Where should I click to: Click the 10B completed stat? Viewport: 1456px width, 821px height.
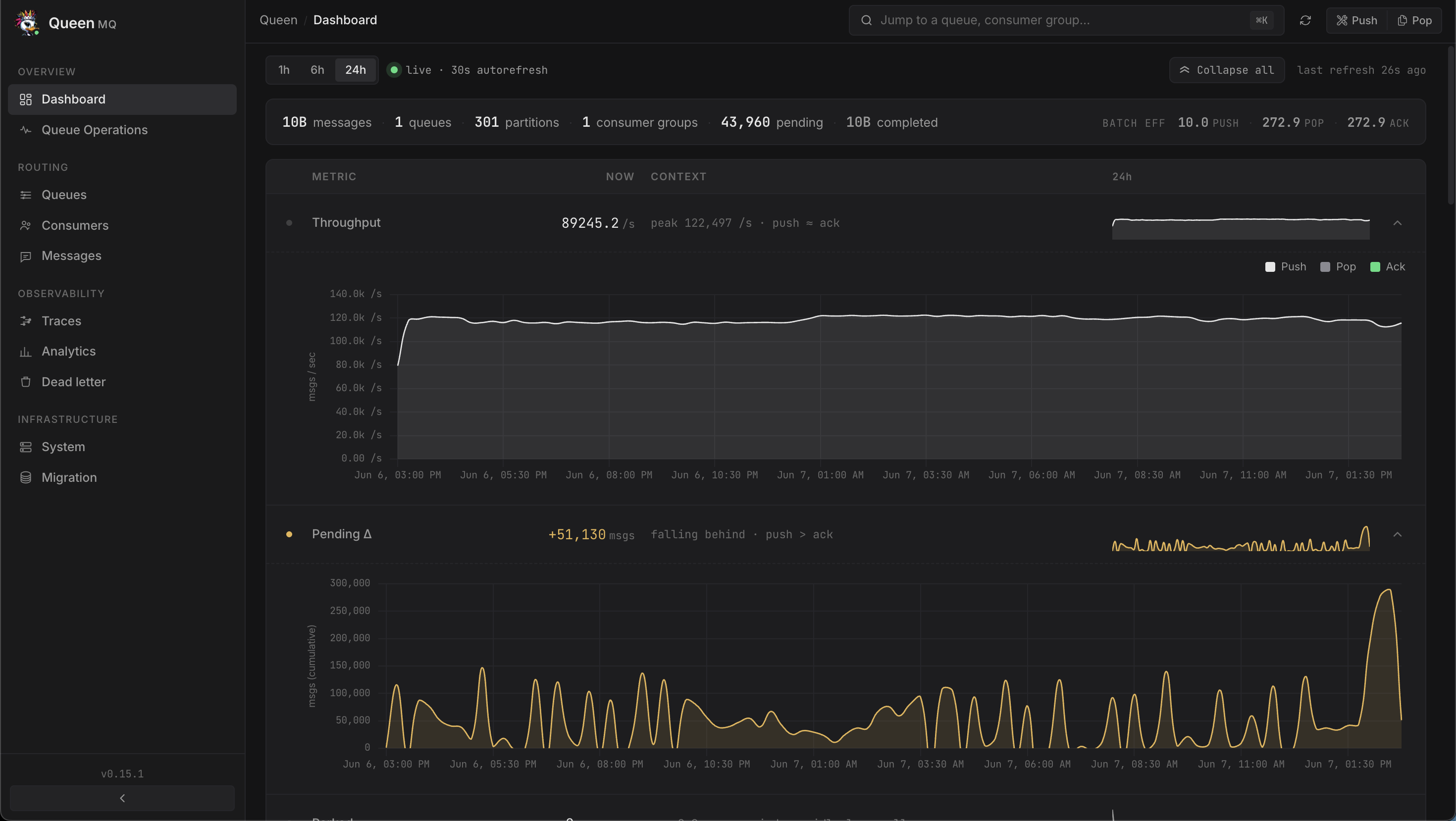[891, 123]
